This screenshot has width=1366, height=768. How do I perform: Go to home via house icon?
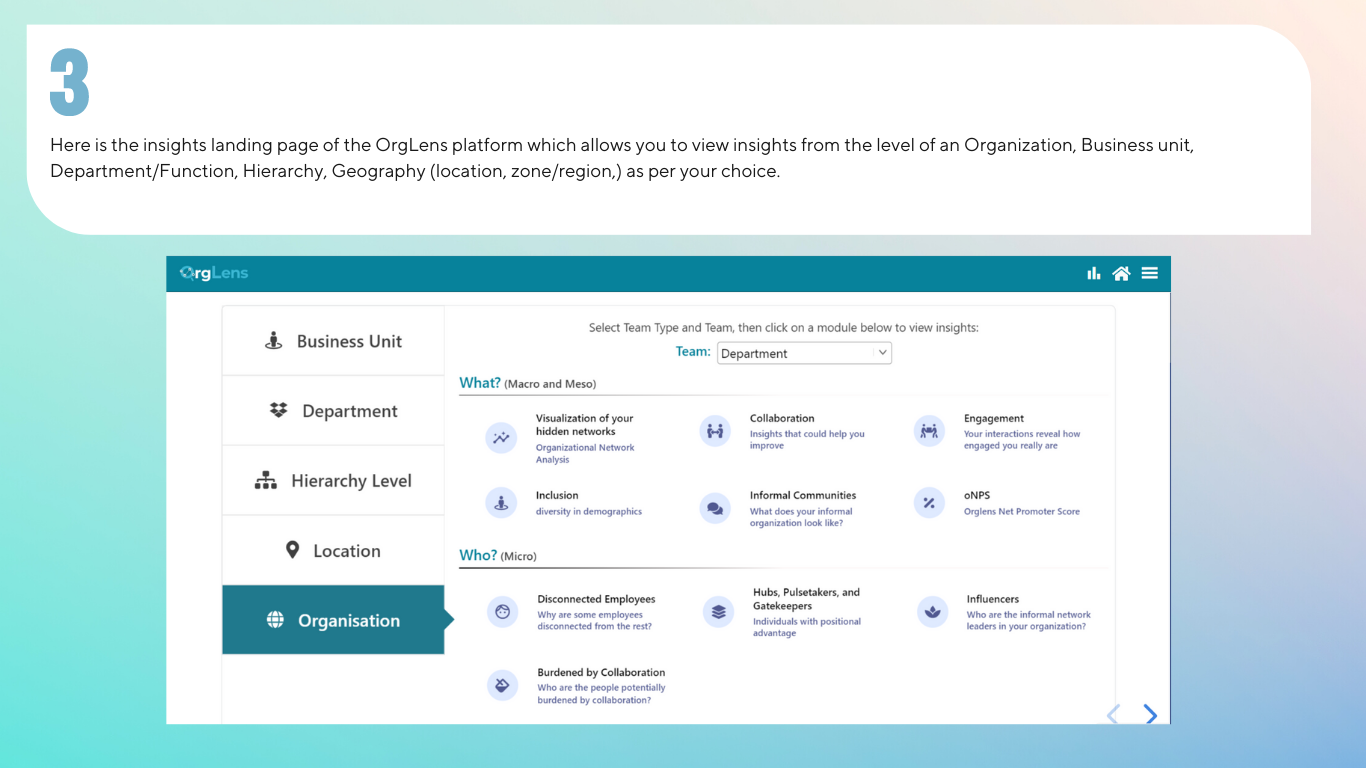1121,273
